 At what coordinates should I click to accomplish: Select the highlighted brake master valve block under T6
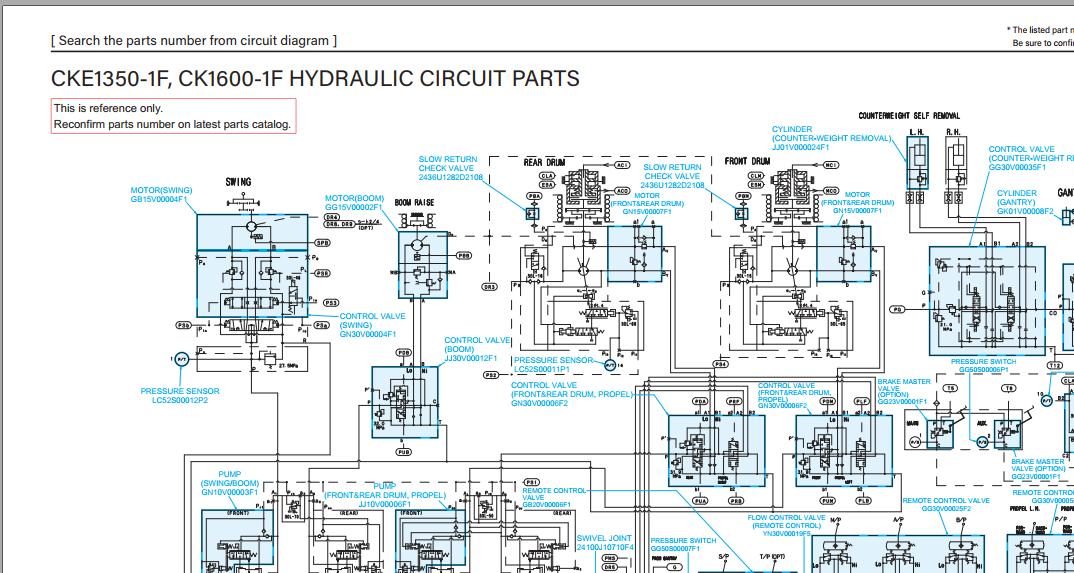1008,434
